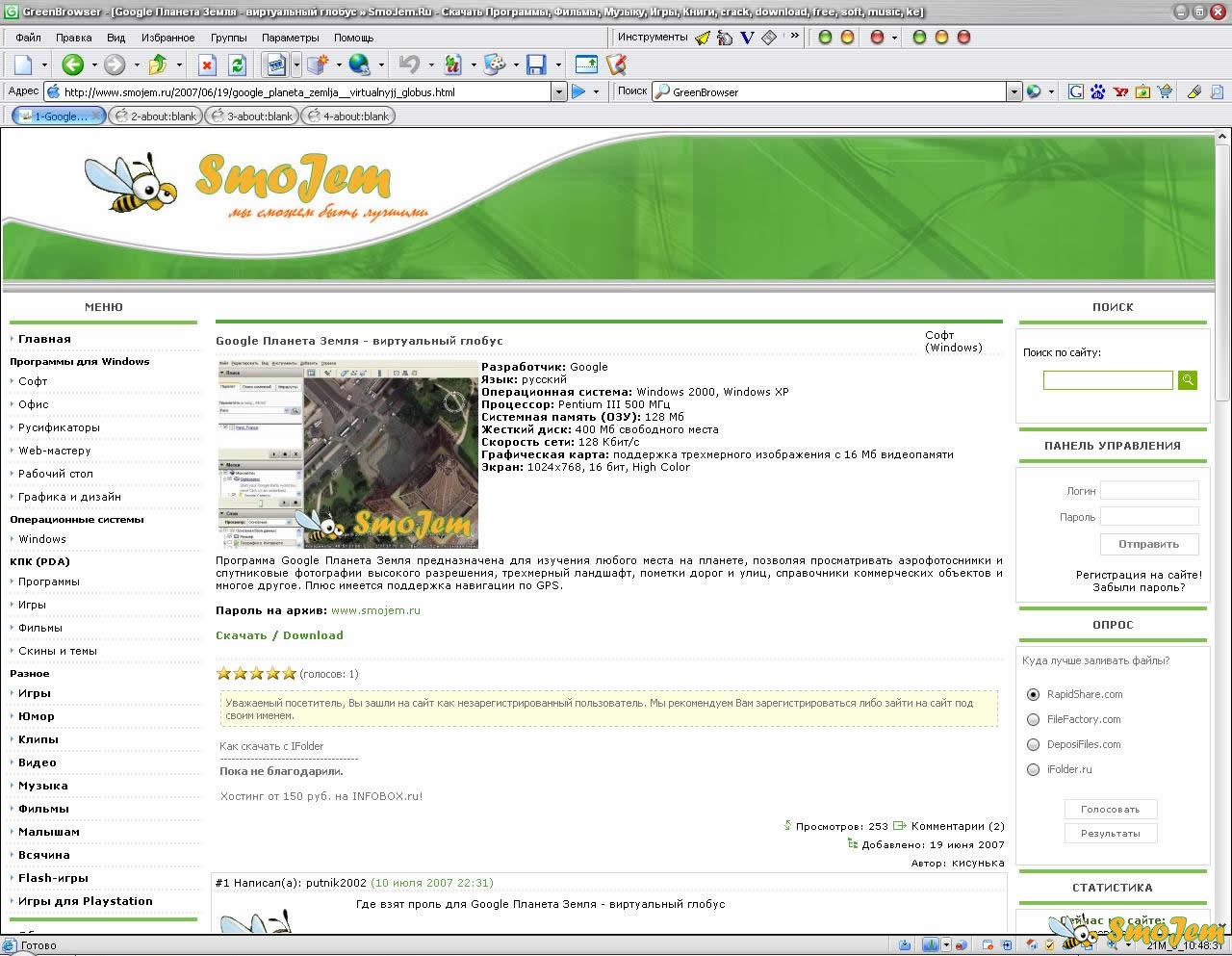The height and width of the screenshot is (956, 1232).
Task: Open the Back button history dropdown
Action: pos(93,65)
